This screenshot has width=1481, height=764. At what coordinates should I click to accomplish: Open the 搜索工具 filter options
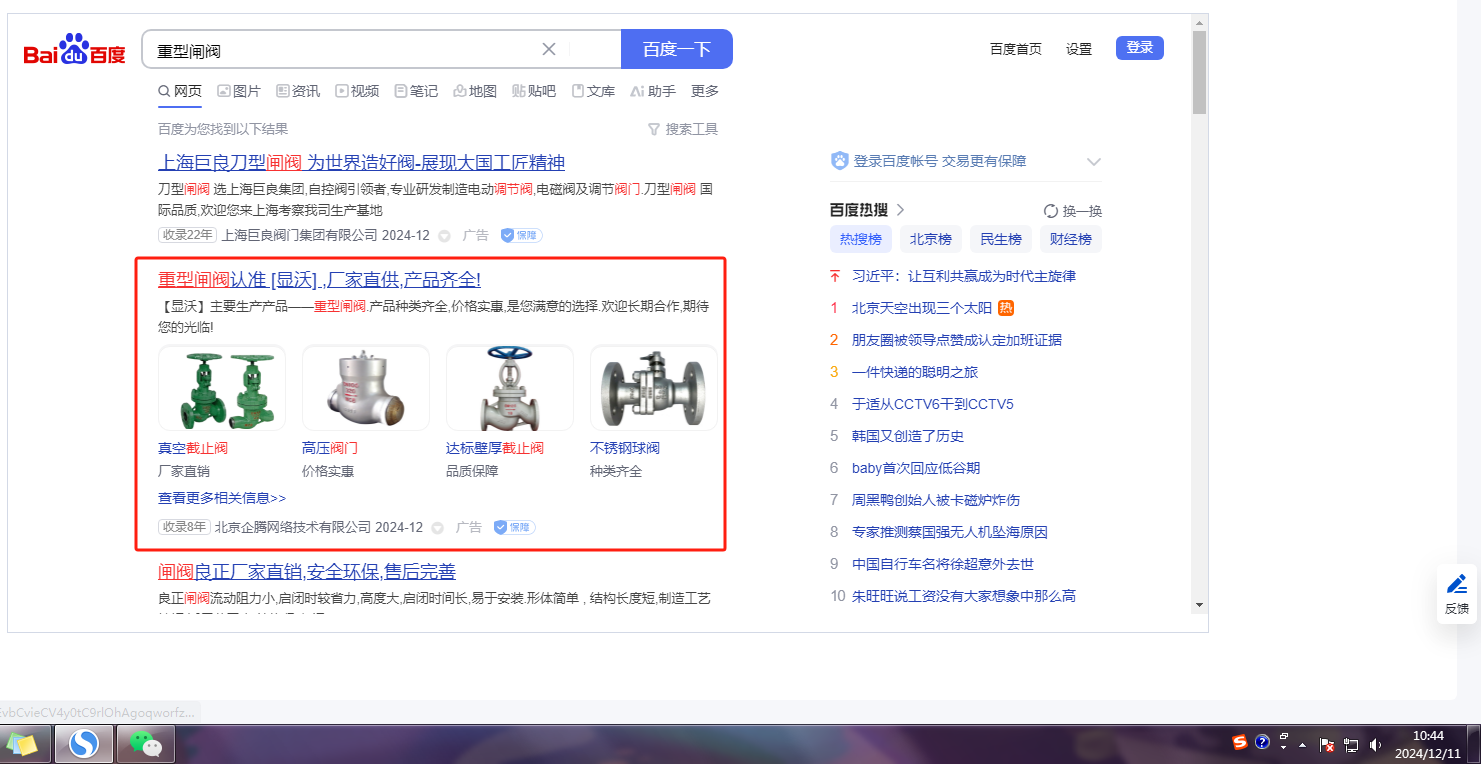683,129
